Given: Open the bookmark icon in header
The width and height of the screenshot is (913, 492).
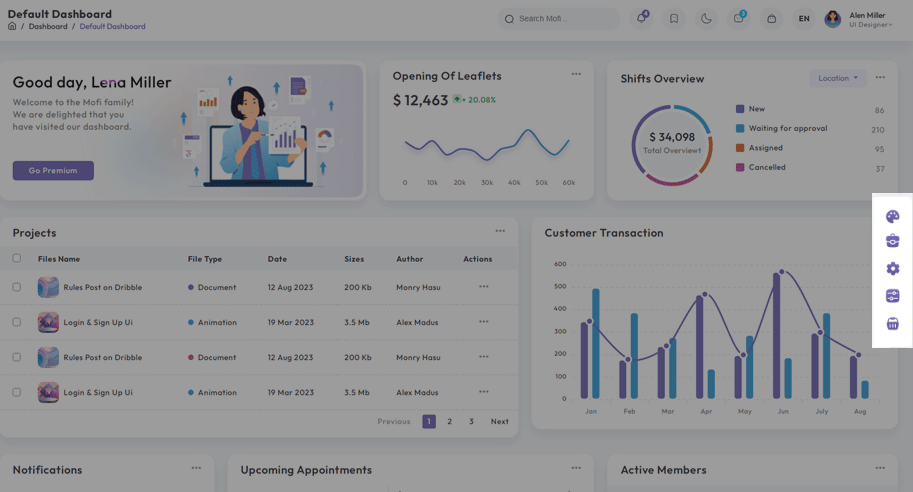Looking at the screenshot, I should [x=674, y=18].
